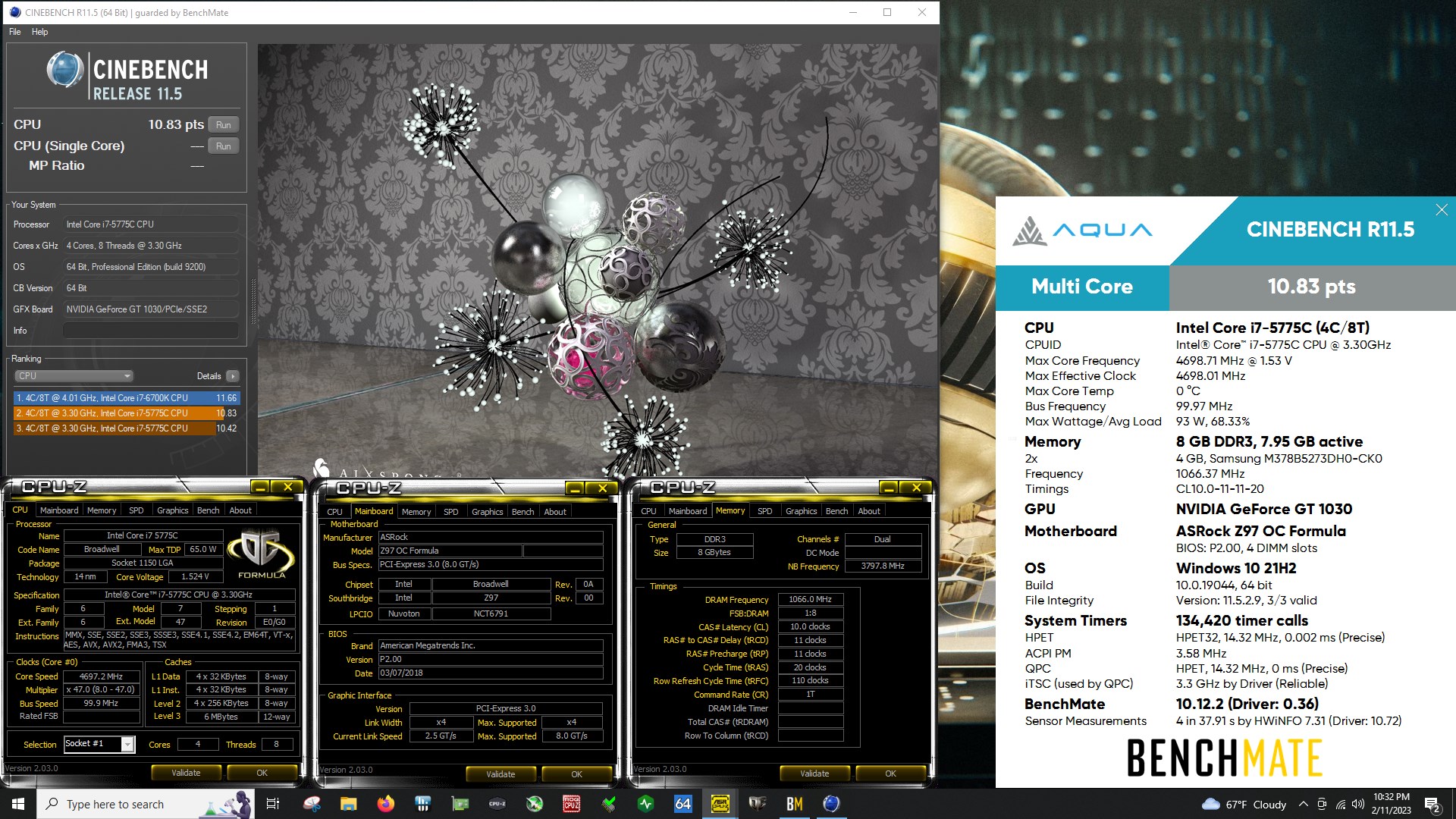Select ranking entry i7-5775C 10.83
This screenshot has height=819, width=1456.
(x=127, y=413)
